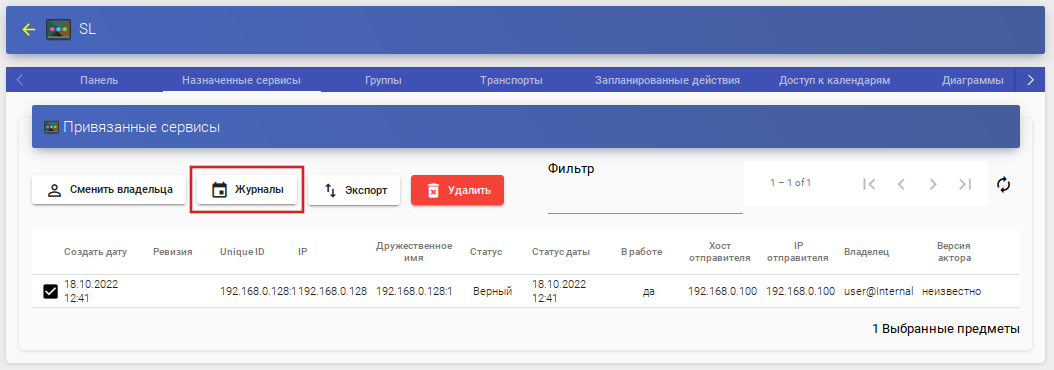The image size is (1054, 370).
Task: Click the 1 Выбранные предметы summary text
Action: click(946, 329)
